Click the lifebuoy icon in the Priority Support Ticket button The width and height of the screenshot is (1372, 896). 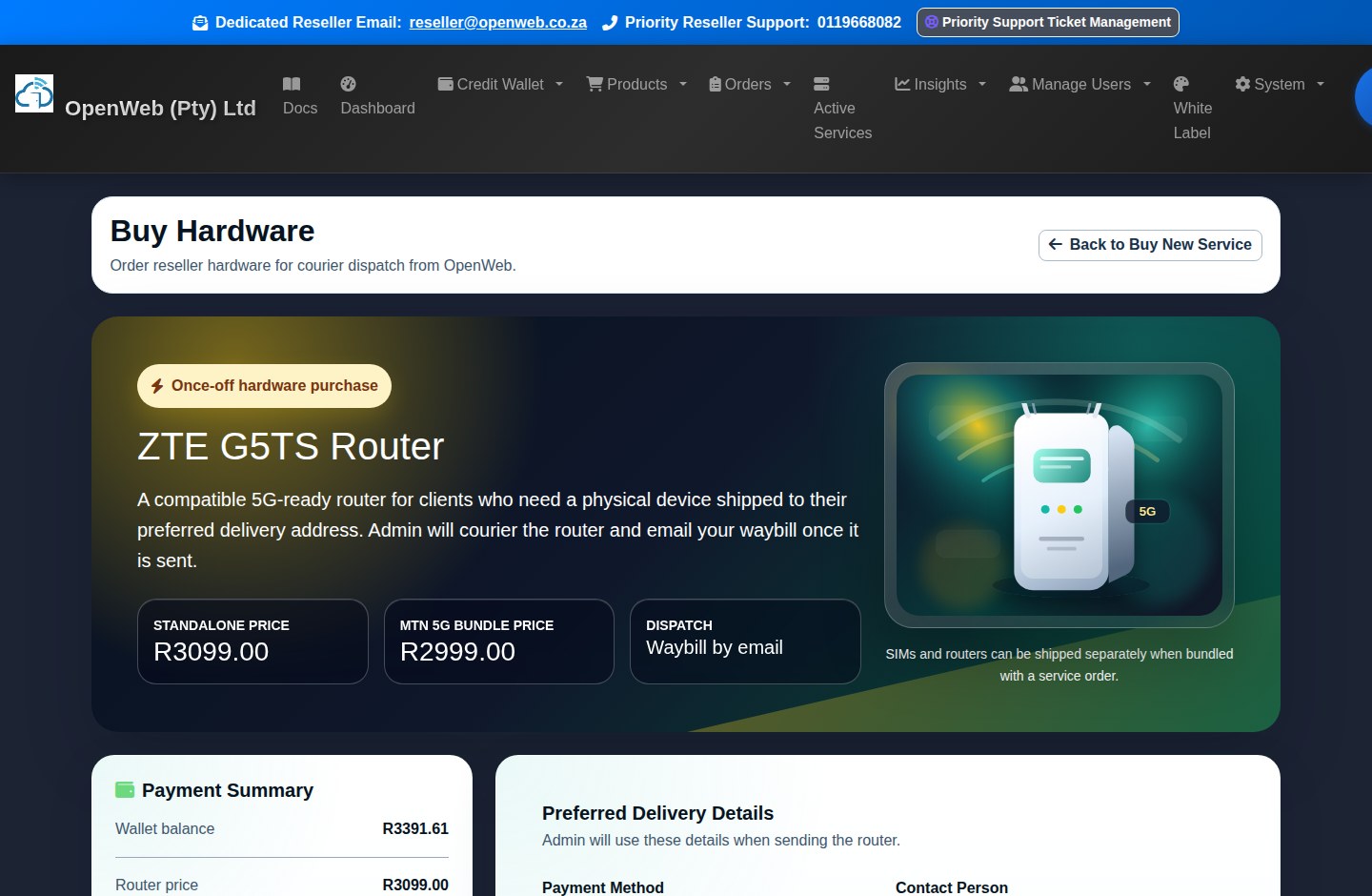[x=932, y=22]
